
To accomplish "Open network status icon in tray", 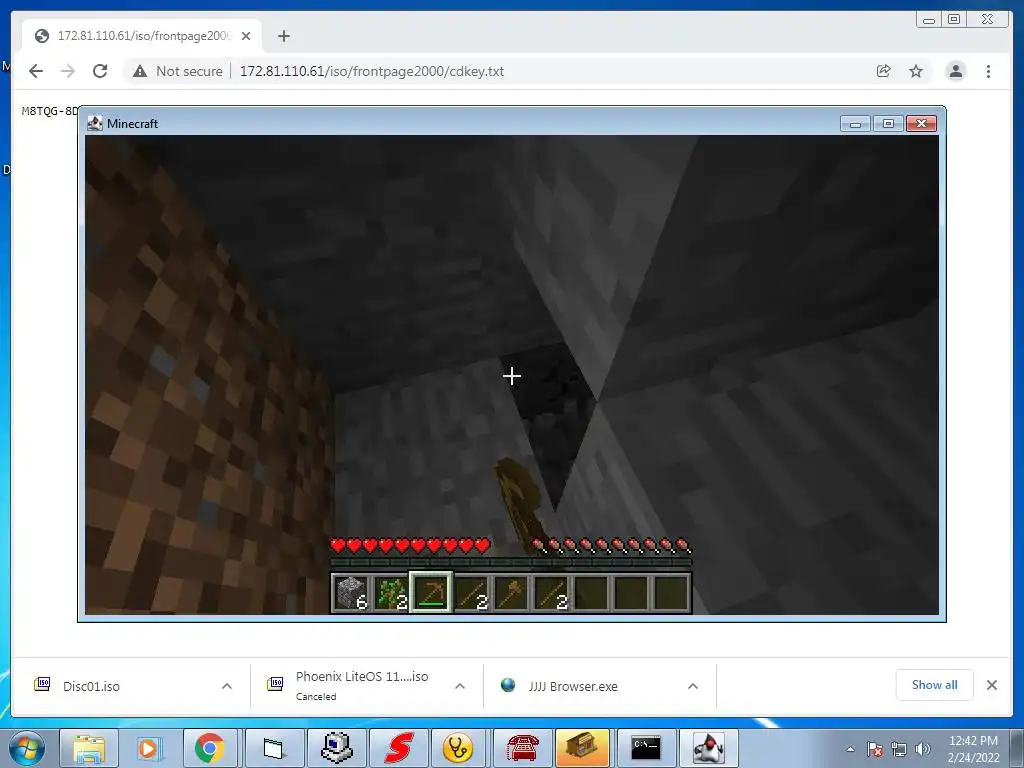I will tap(899, 749).
